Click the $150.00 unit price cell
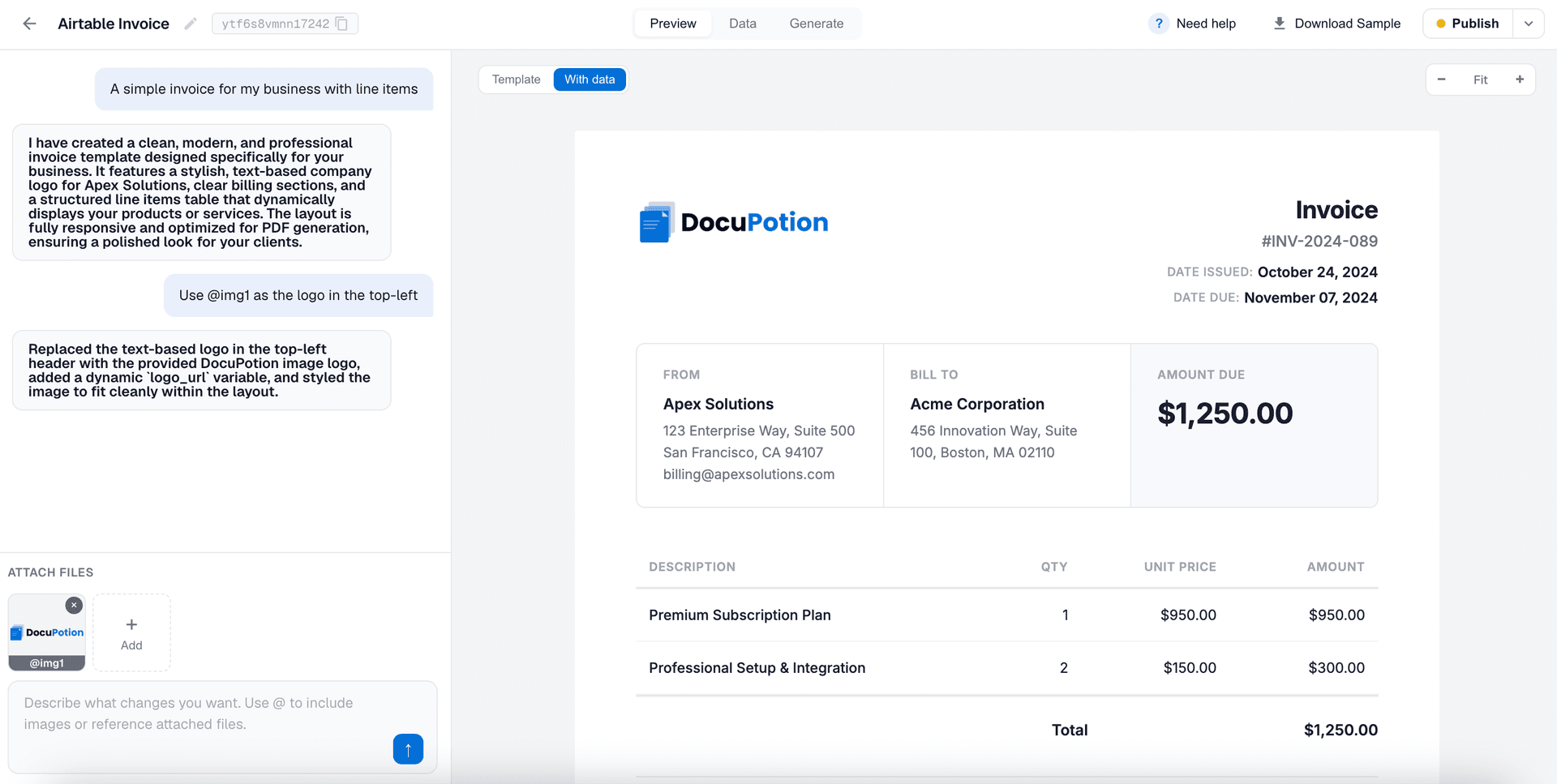The width and height of the screenshot is (1557, 784). (1190, 668)
